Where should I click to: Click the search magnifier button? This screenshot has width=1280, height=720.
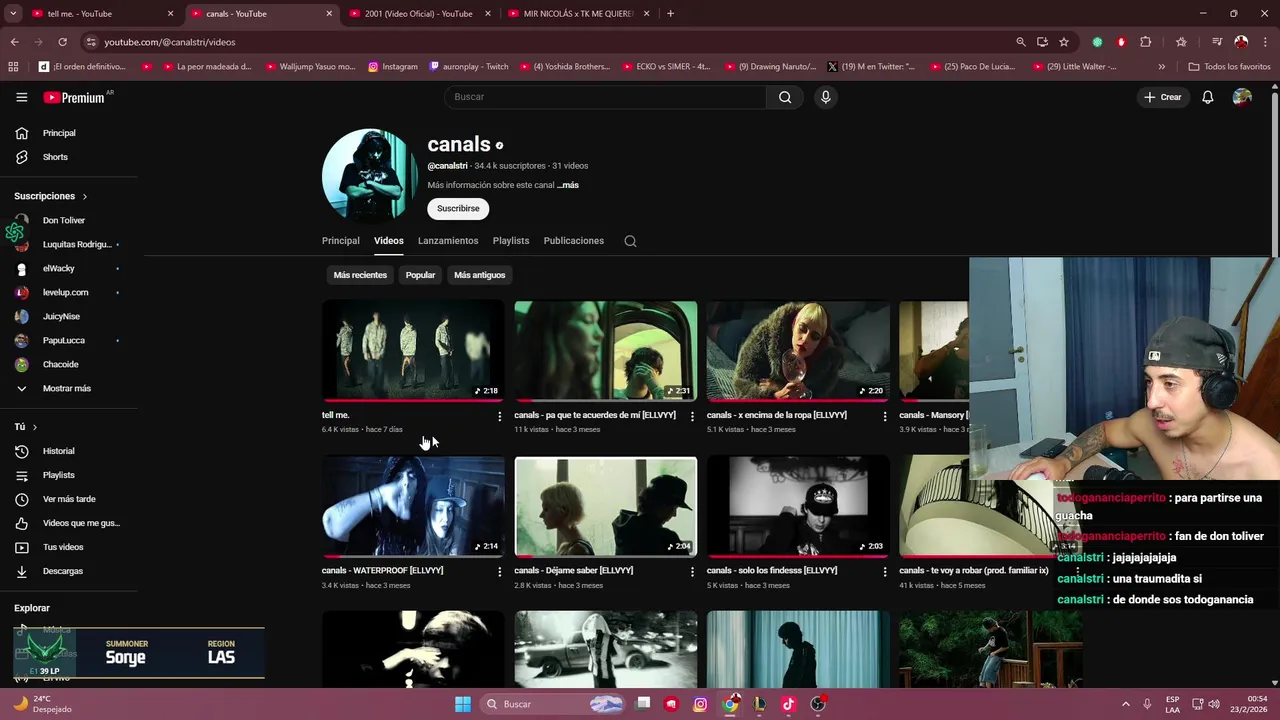tap(785, 97)
